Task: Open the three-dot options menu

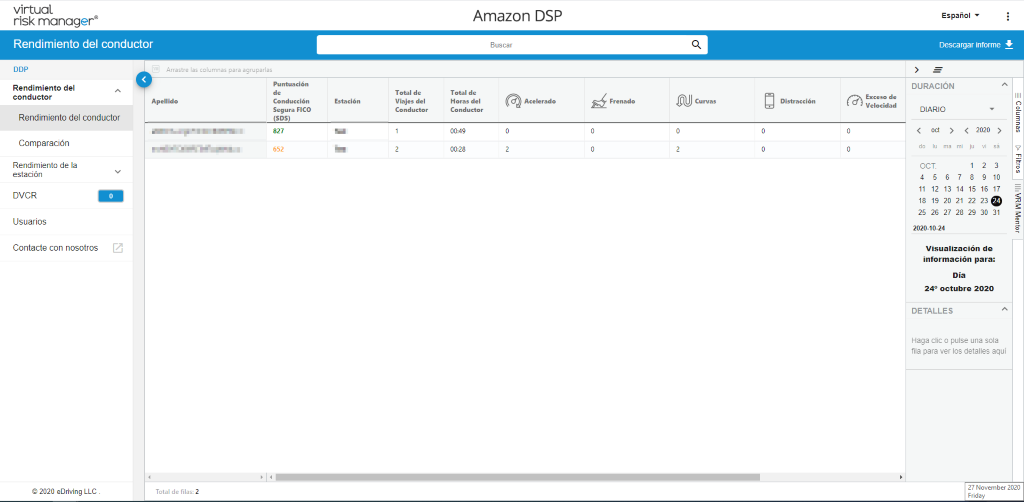Action: tap(1008, 16)
